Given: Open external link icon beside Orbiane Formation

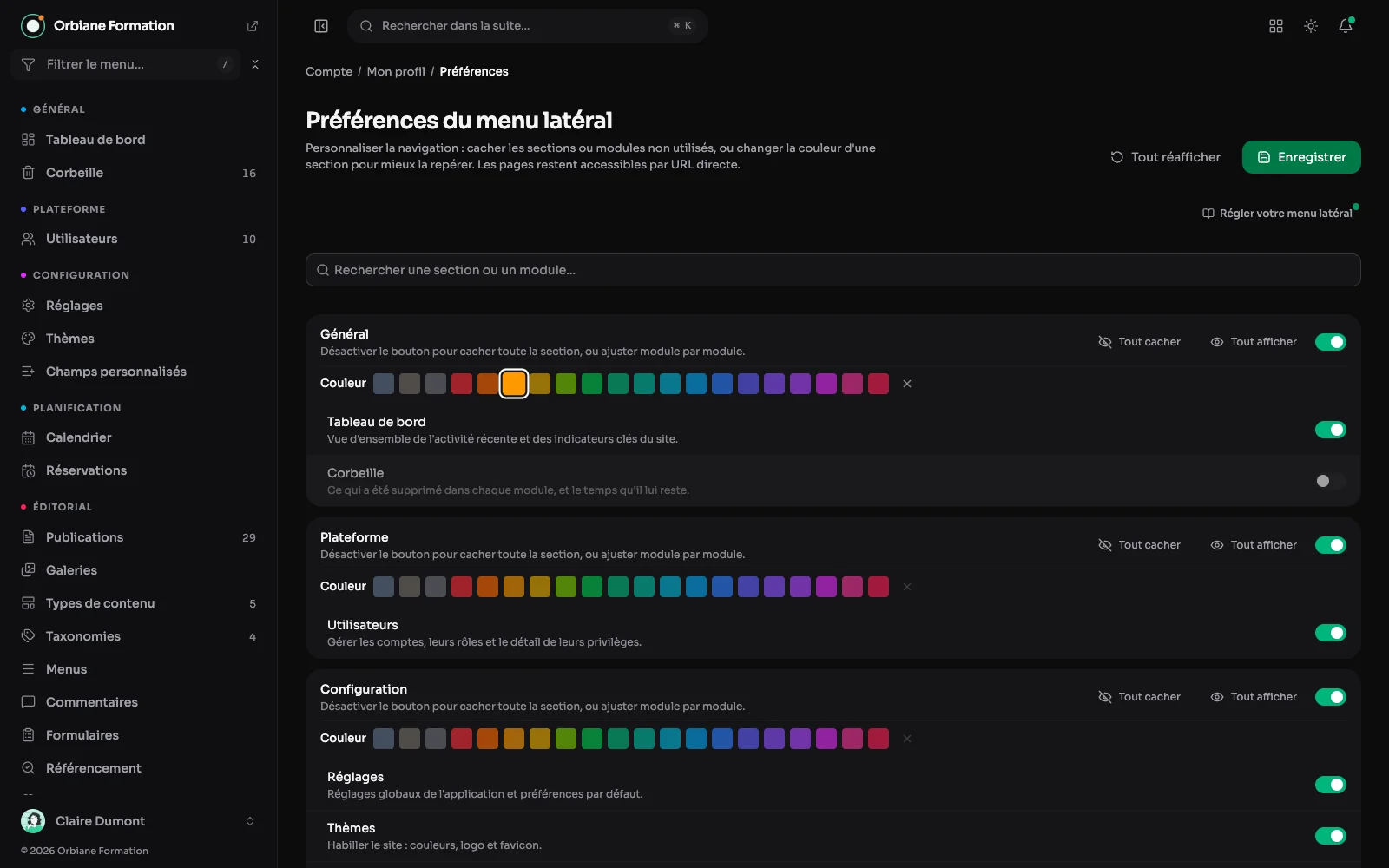Looking at the screenshot, I should coord(253,26).
